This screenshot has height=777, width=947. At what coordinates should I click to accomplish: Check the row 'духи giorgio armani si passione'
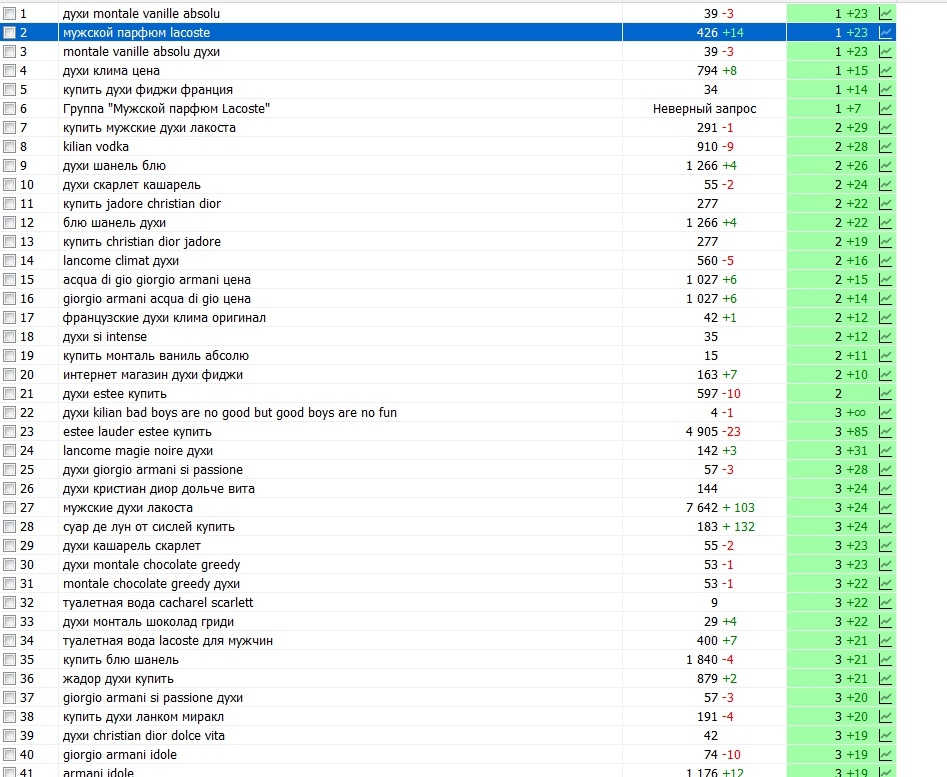coord(9,470)
